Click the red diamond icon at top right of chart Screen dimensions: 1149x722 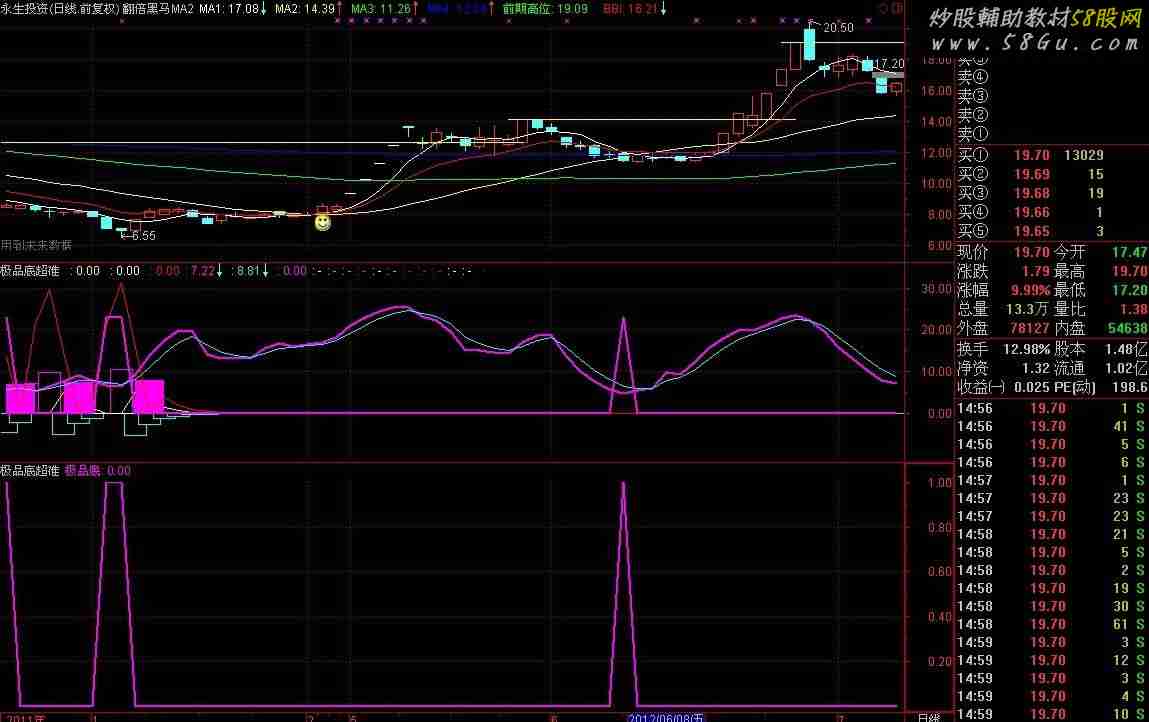pyautogui.click(x=884, y=8)
